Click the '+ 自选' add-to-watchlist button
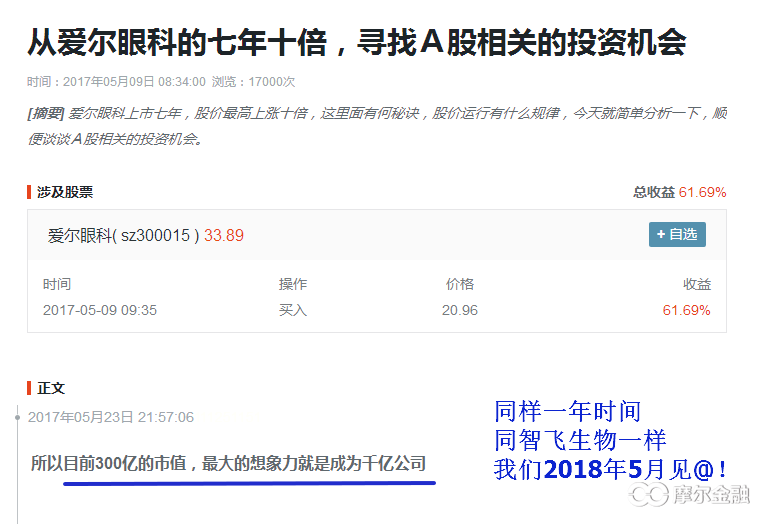The image size is (765, 524). (677, 235)
